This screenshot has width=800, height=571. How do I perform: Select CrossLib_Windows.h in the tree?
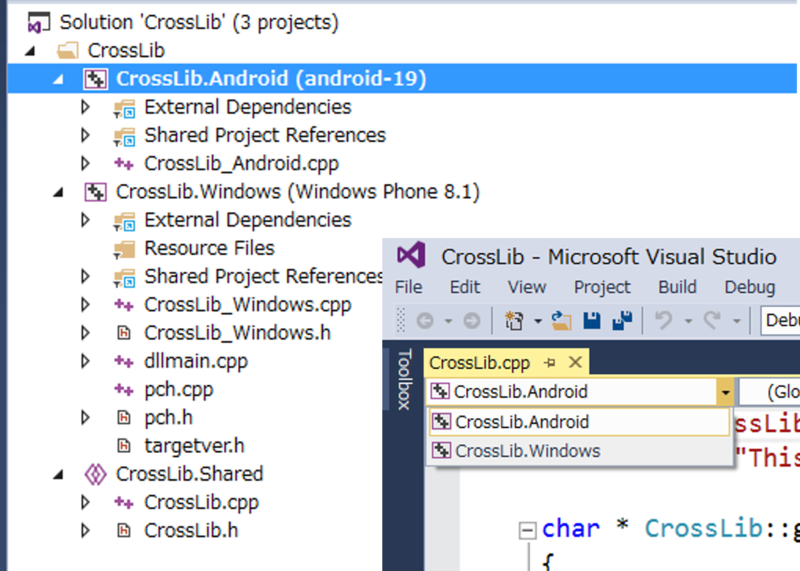pos(237,333)
